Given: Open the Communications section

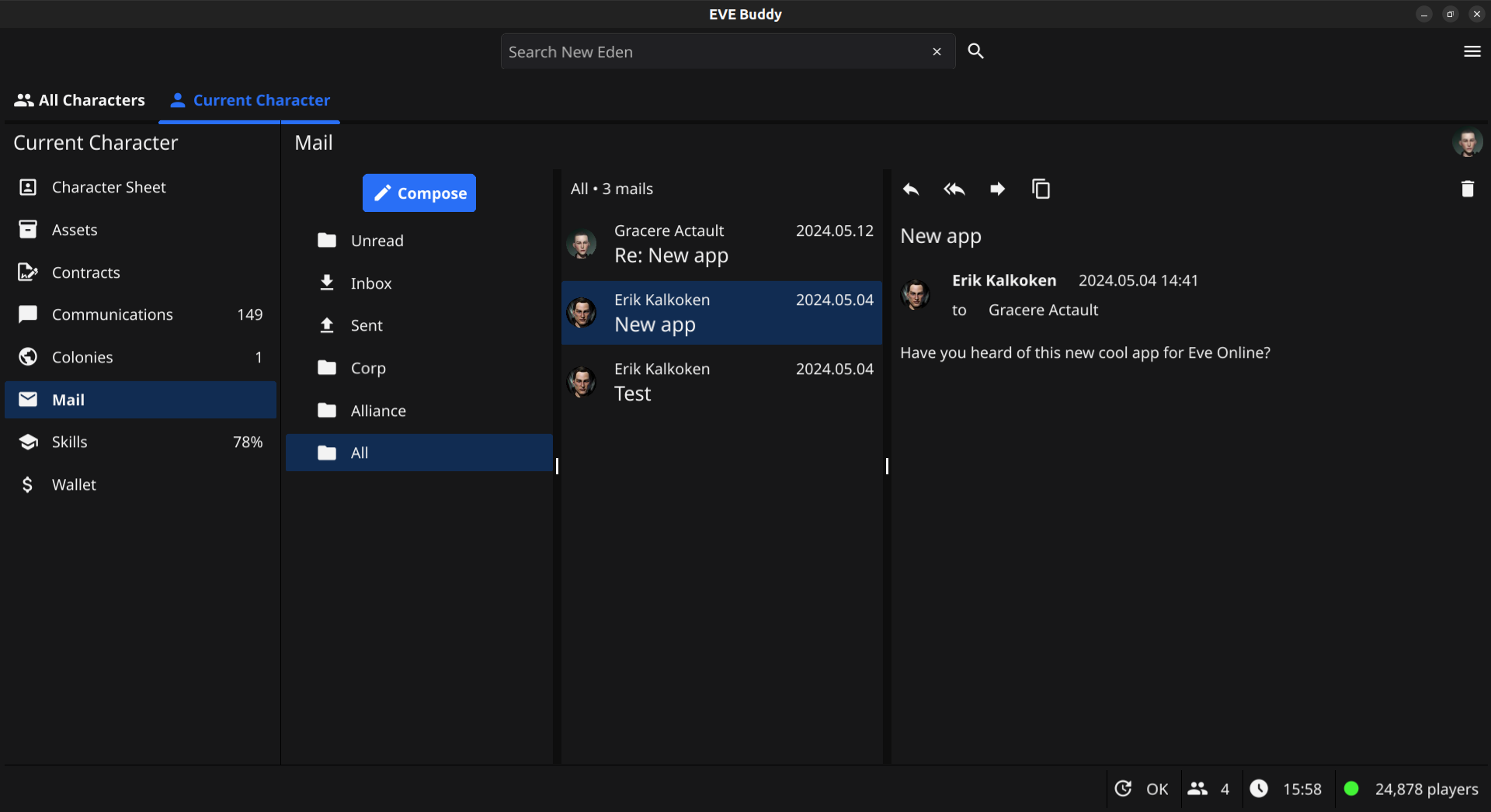Looking at the screenshot, I should 141,314.
